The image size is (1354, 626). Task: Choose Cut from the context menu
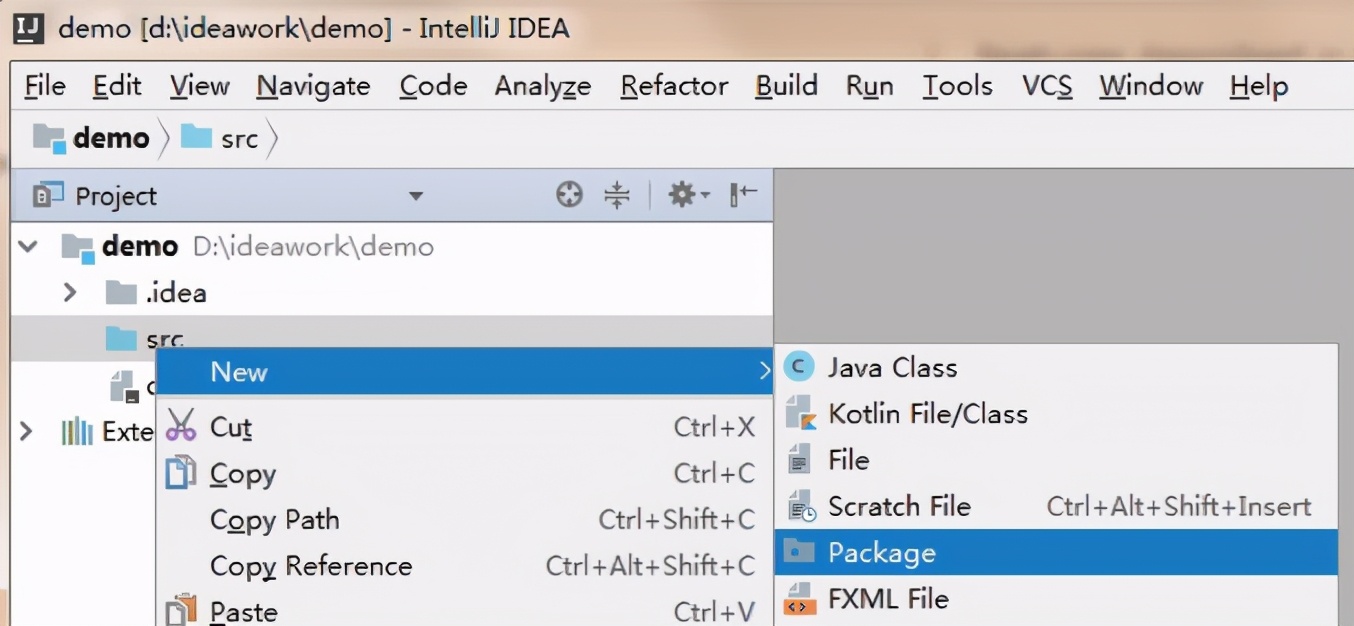pos(465,427)
